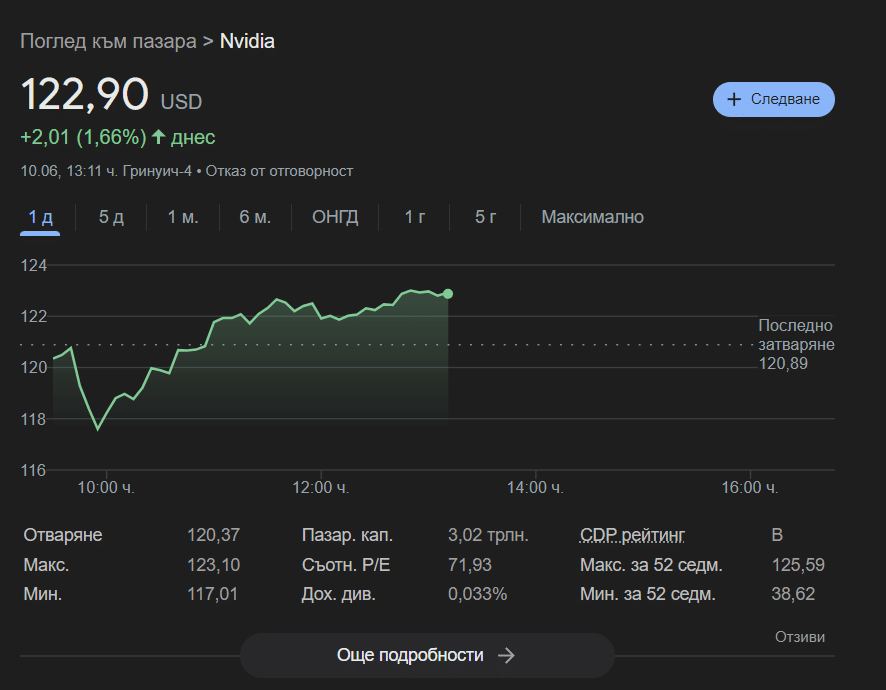
Task: Click the Съотн. P/E label
Action: pyautogui.click(x=346, y=565)
